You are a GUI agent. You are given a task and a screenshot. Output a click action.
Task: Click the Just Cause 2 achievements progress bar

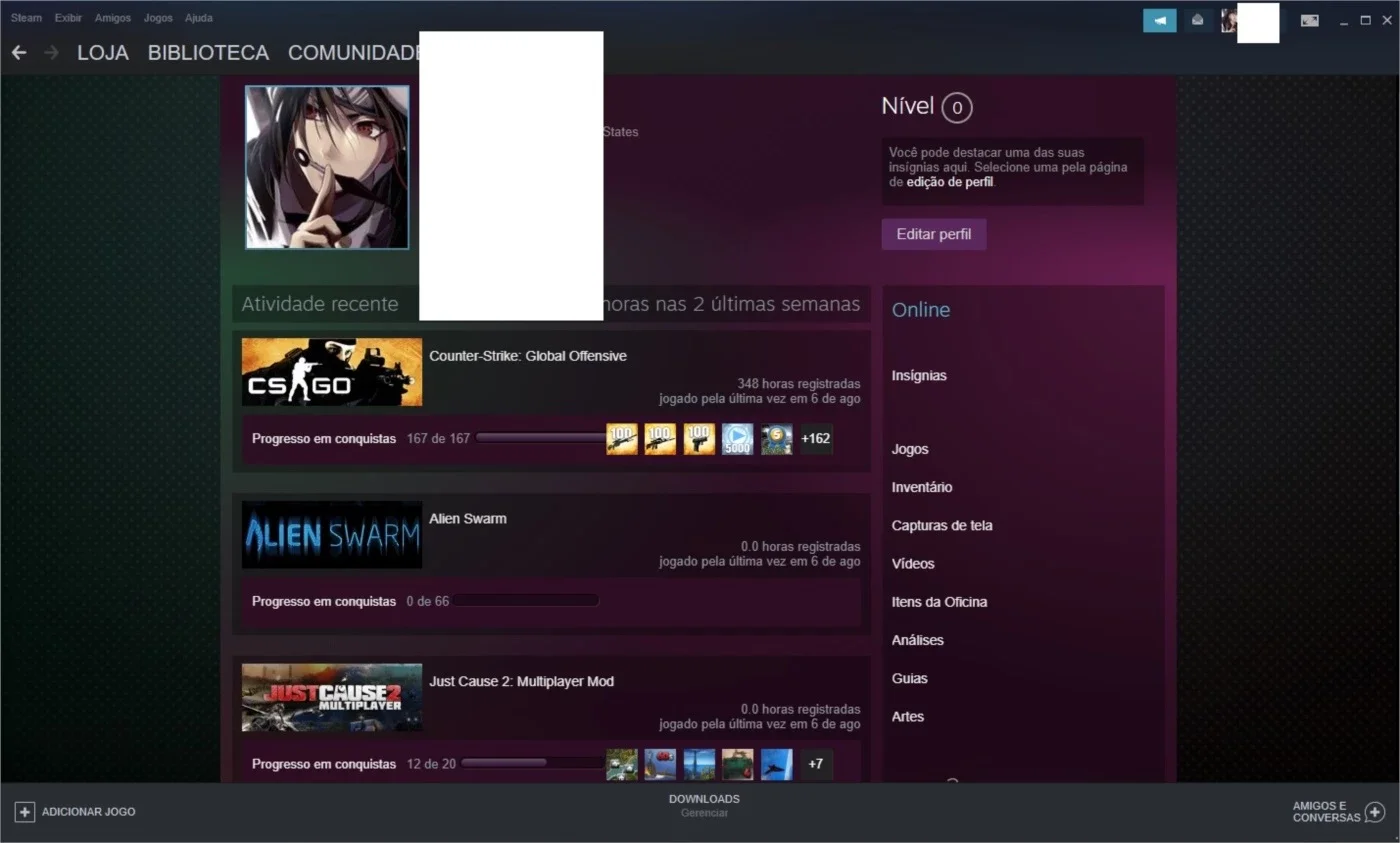533,763
